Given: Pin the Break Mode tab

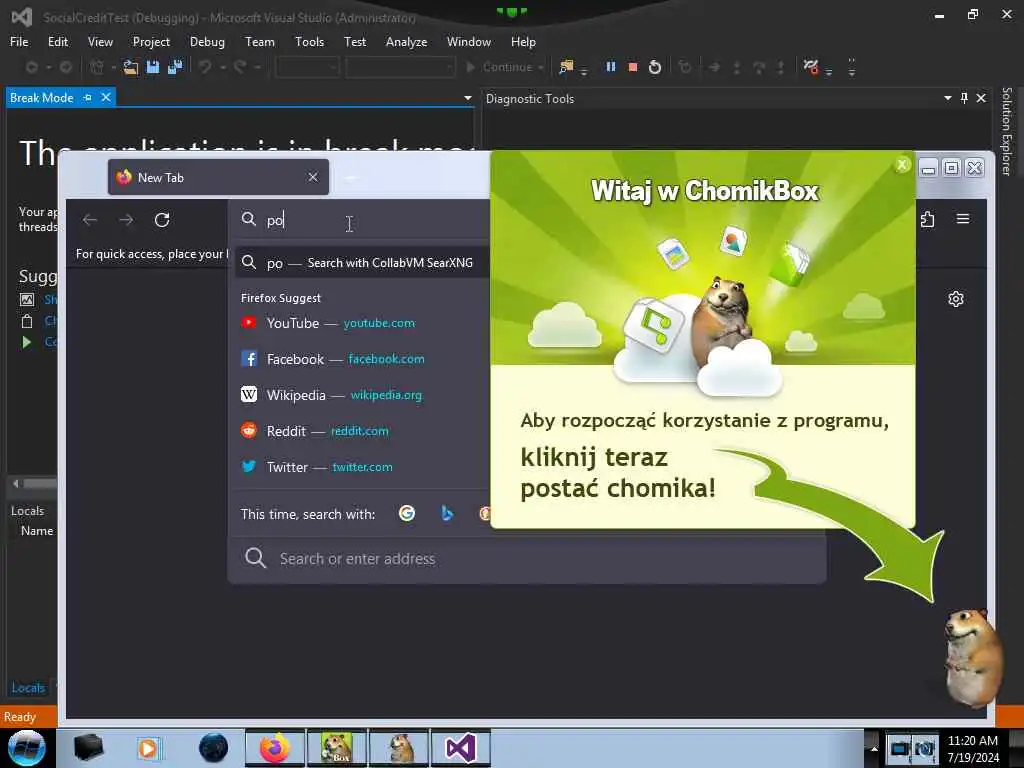Looking at the screenshot, I should [x=88, y=97].
